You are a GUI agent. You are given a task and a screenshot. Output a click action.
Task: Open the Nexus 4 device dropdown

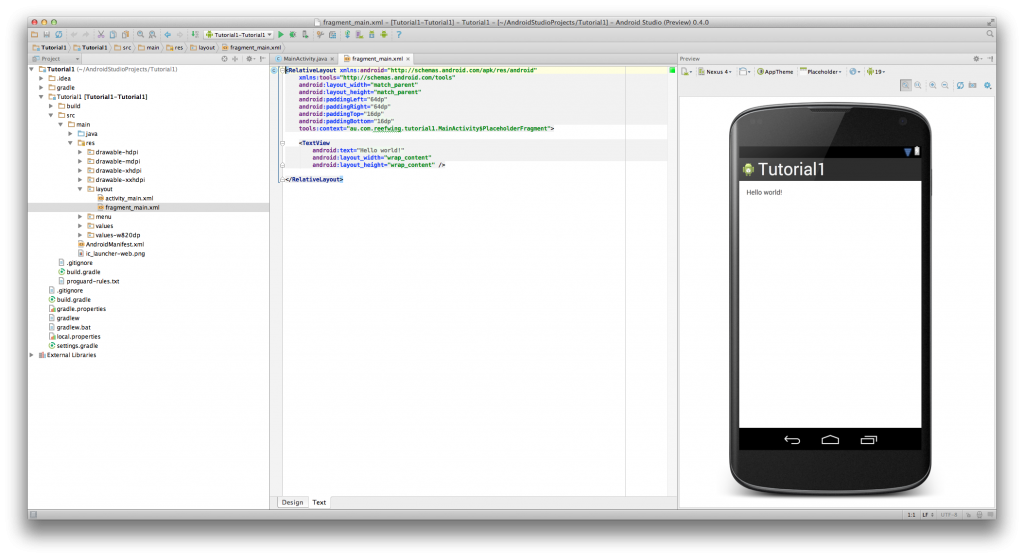pyautogui.click(x=716, y=72)
